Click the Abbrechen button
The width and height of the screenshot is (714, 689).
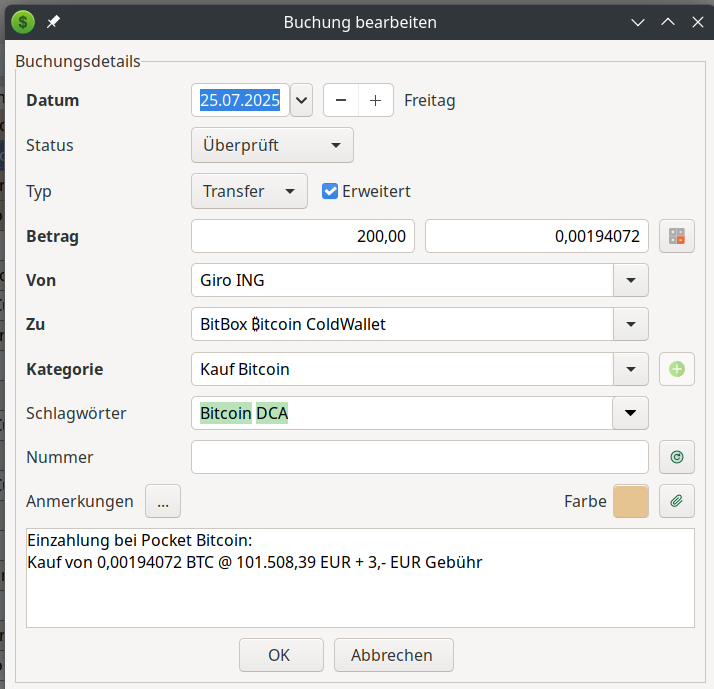tap(394, 655)
